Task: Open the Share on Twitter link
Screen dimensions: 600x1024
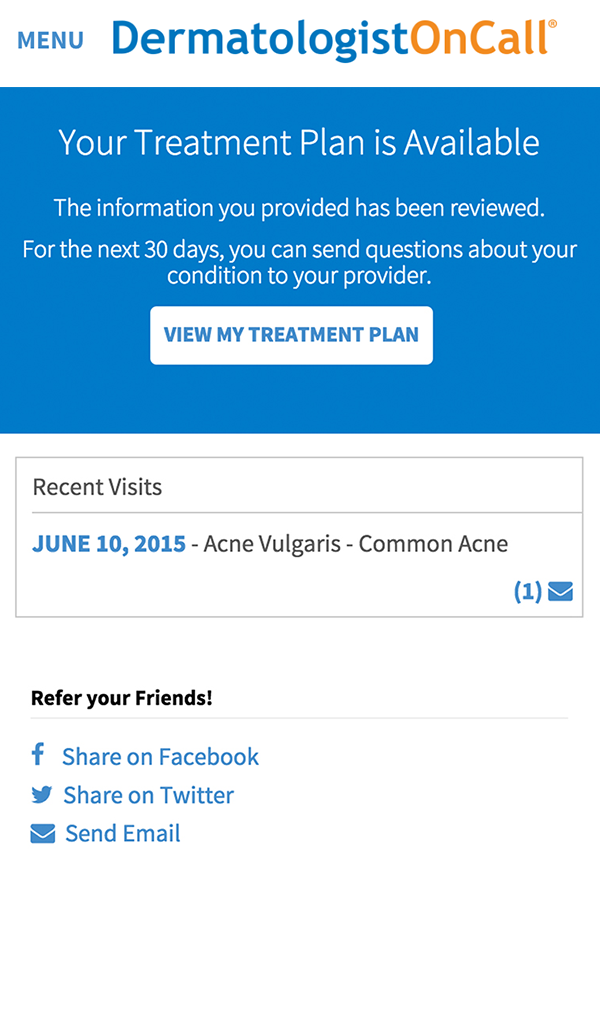Action: [148, 795]
